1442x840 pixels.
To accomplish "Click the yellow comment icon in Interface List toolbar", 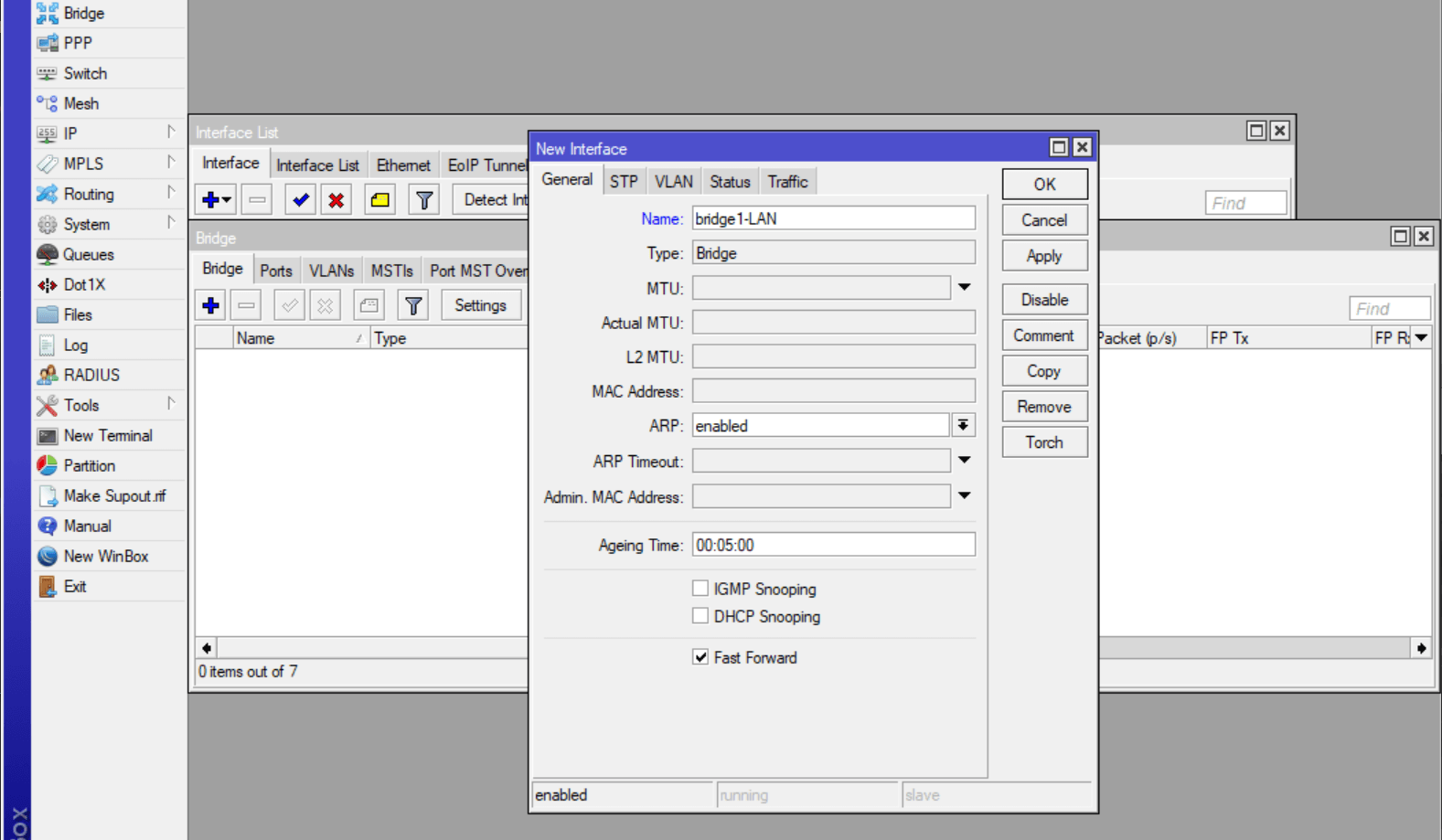I will tap(379, 200).
